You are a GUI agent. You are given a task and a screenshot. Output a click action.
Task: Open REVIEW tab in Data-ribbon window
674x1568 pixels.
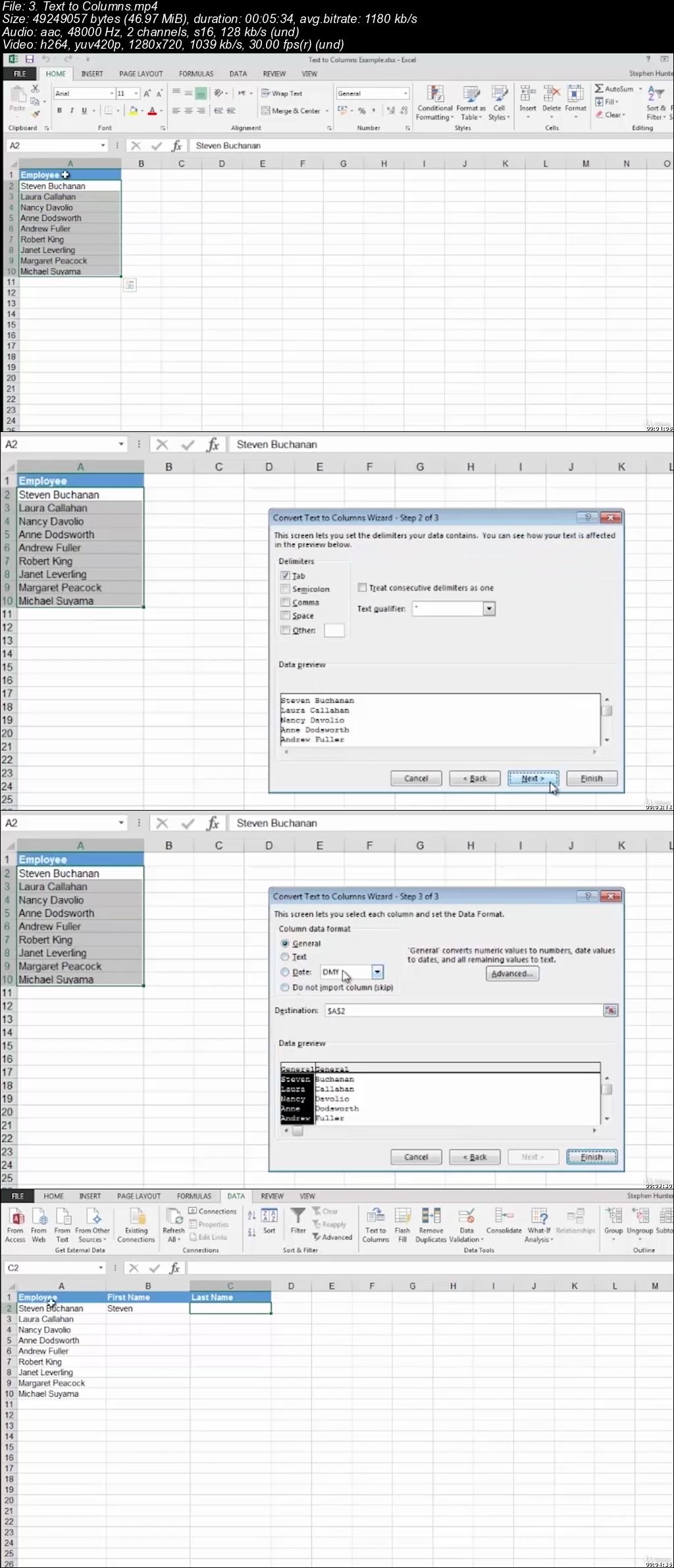point(272,1196)
